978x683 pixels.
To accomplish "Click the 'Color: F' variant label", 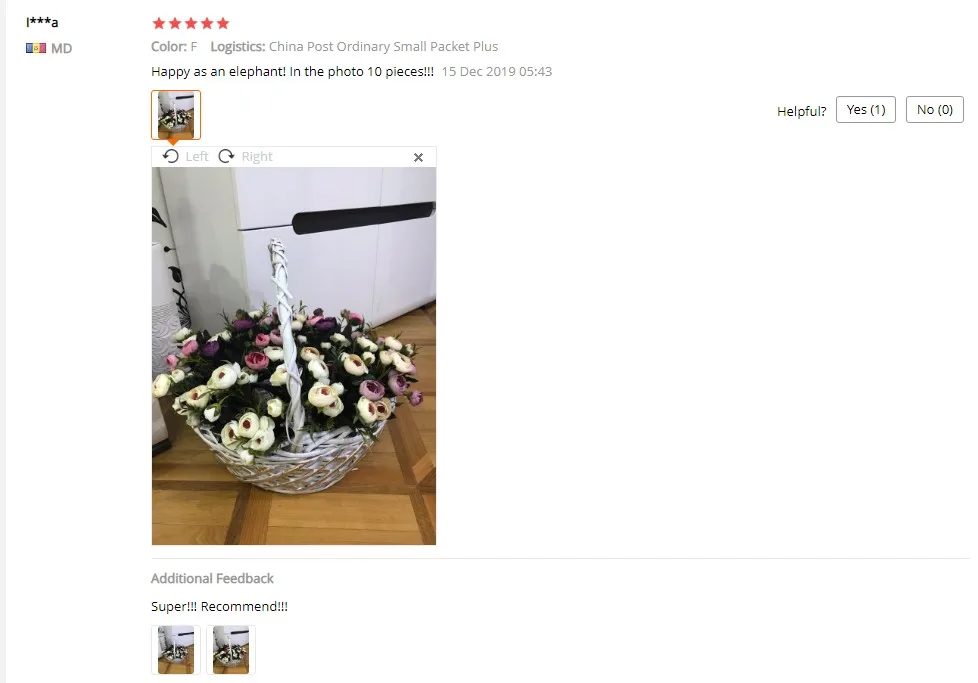I will coord(174,47).
